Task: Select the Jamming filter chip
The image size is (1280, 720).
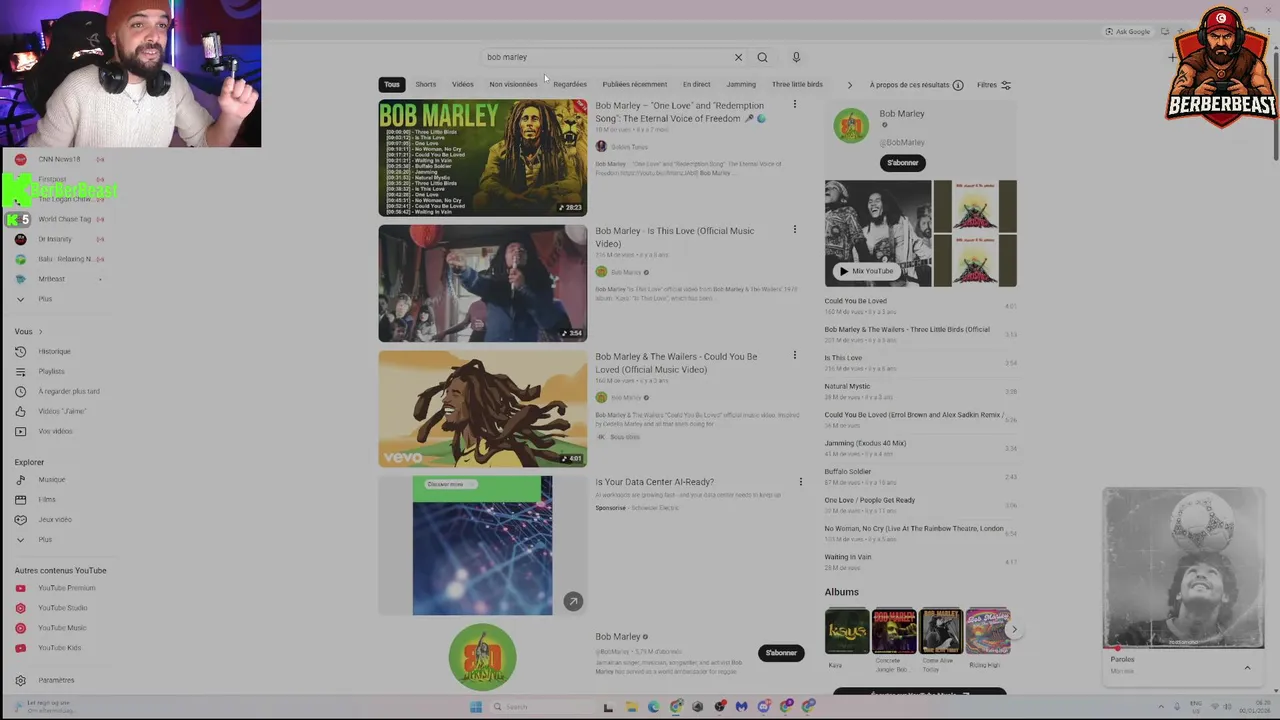Action: (741, 84)
